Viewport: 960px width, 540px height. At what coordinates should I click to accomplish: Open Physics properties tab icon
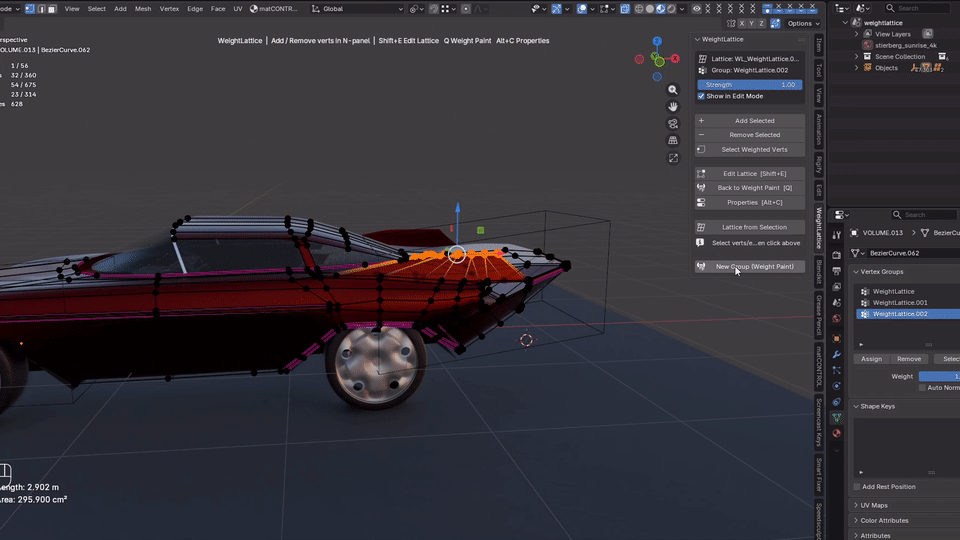coord(837,386)
